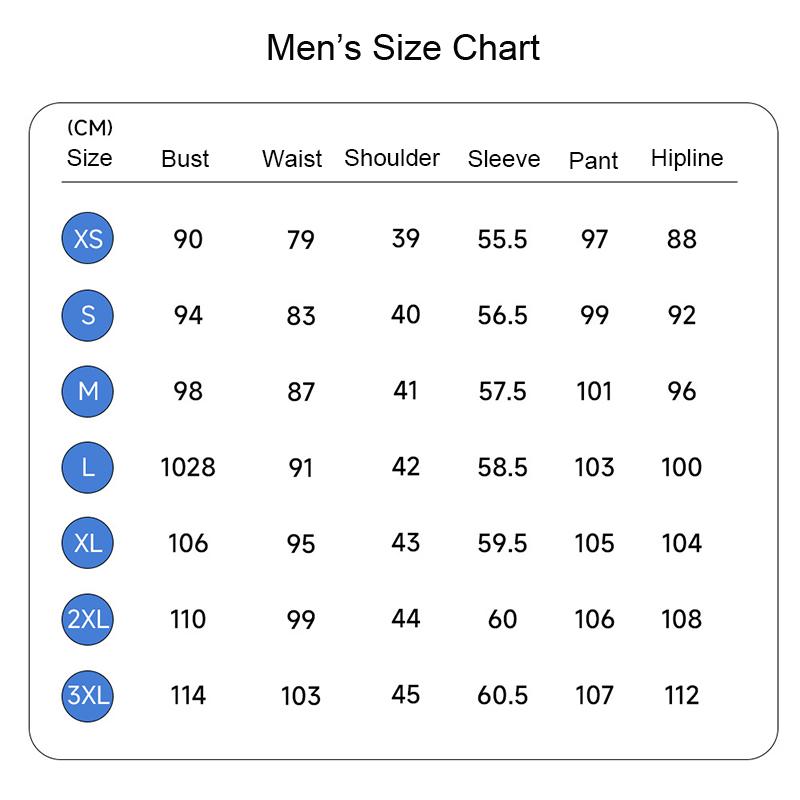Click the 2XL size circle

coord(88,619)
